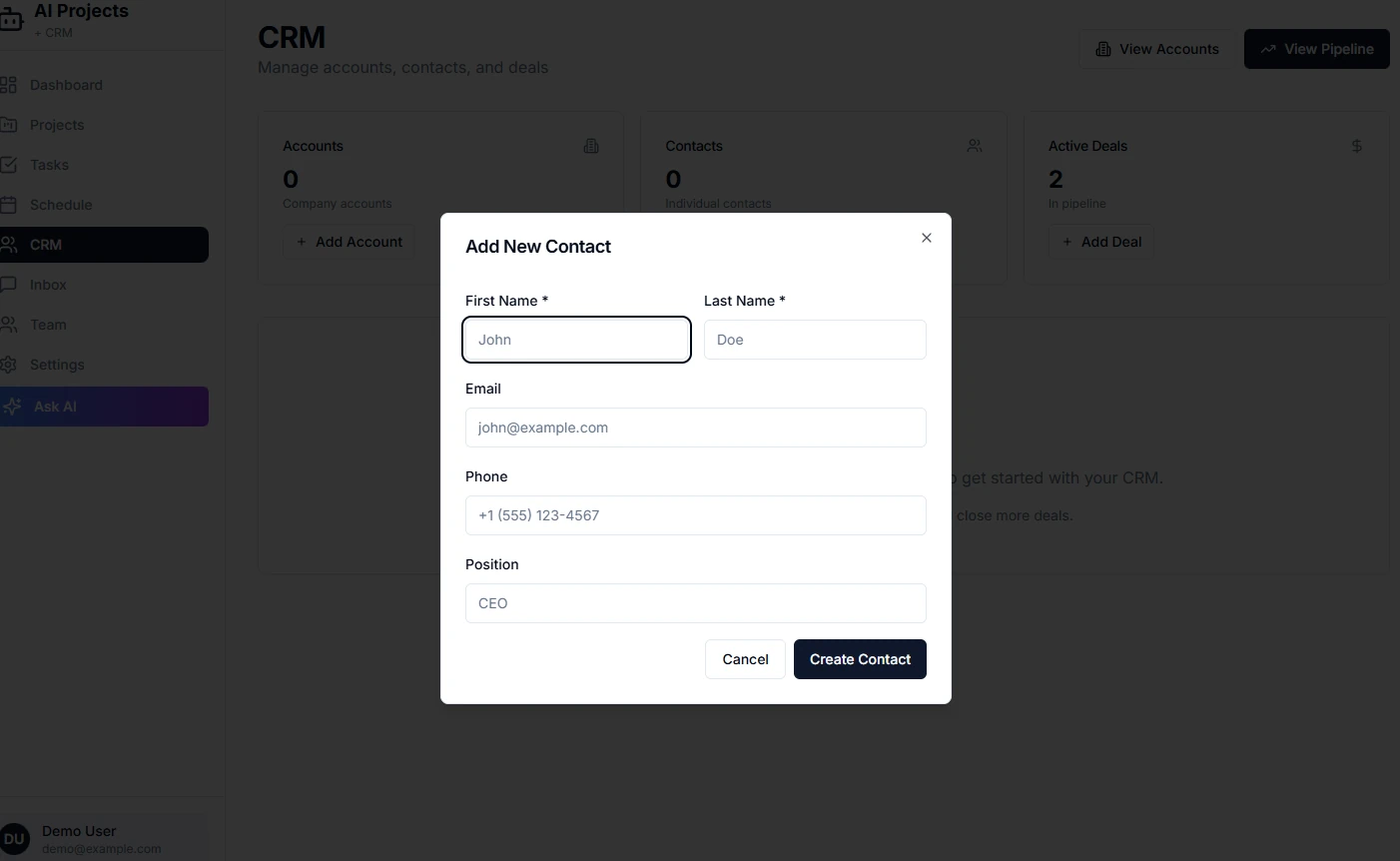Go to Projects in the sidebar
Image resolution: width=1400 pixels, height=861 pixels.
click(57, 125)
